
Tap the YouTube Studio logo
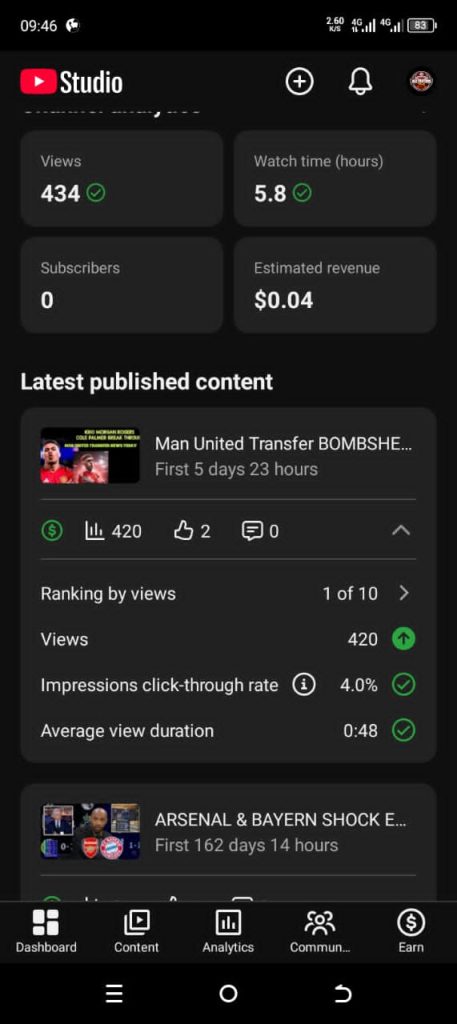click(71, 82)
